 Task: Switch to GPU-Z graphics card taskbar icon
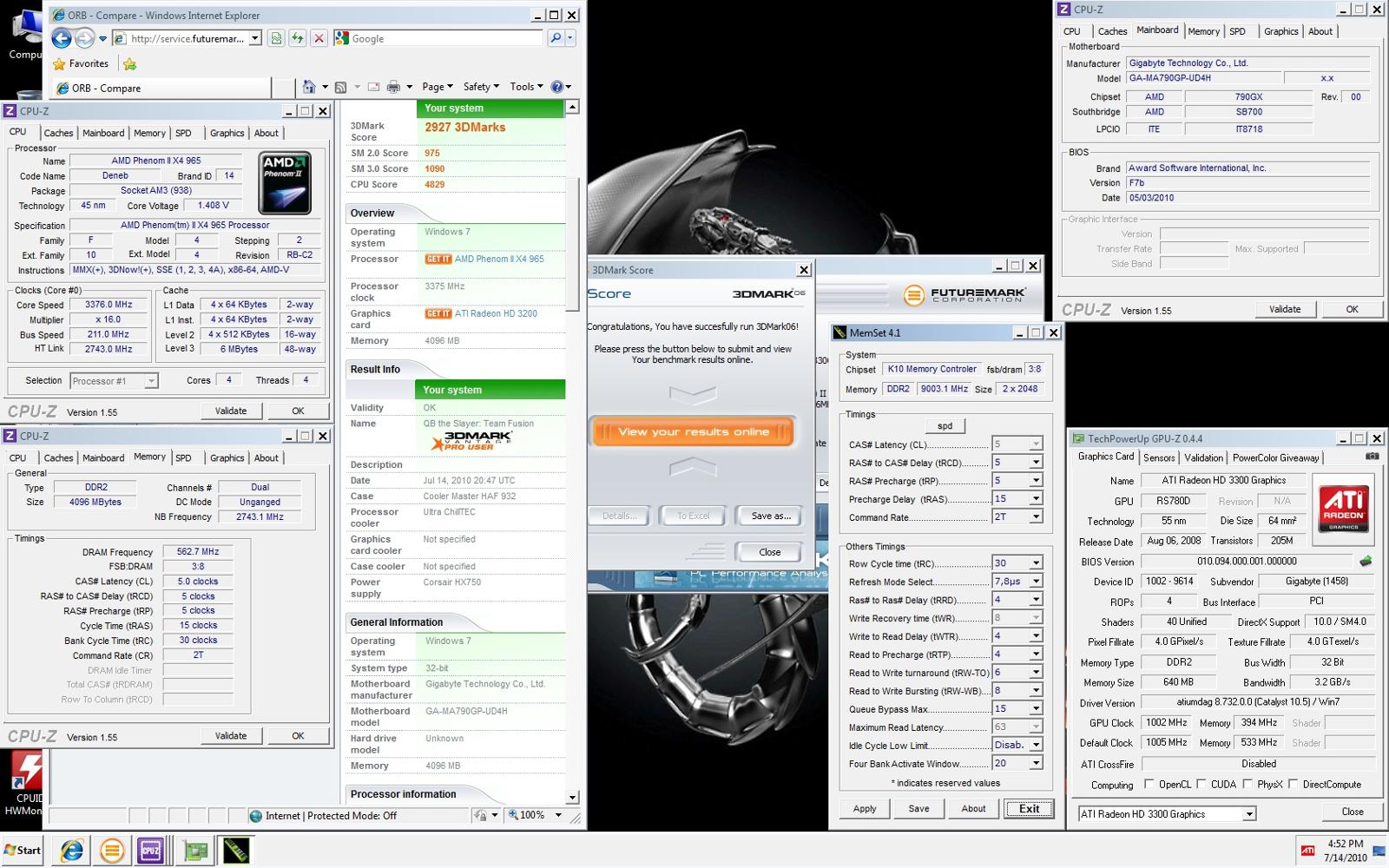click(196, 851)
